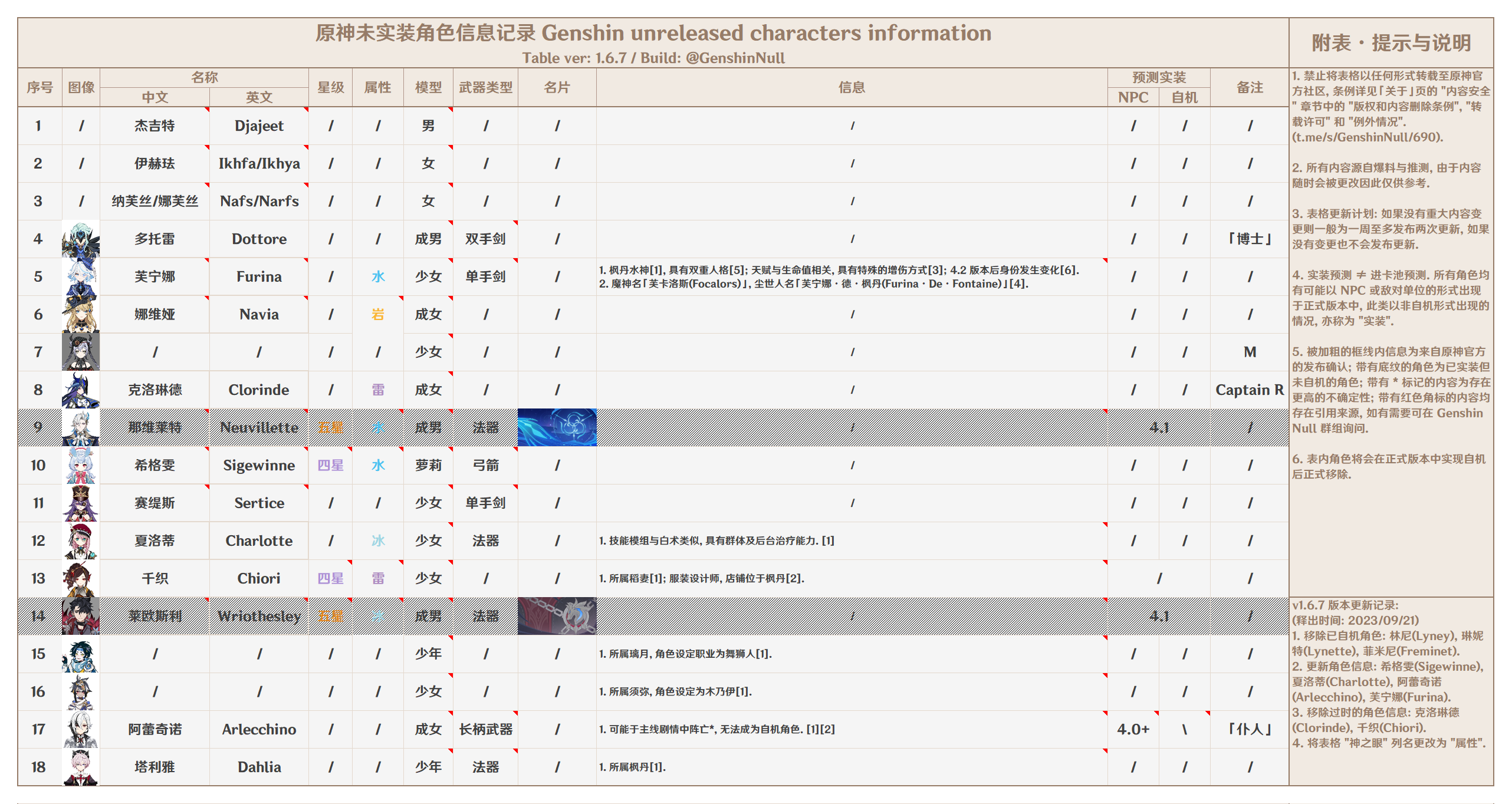Open Wriothesley's namecard image
This screenshot has height=804, width=1512.
pos(557,616)
